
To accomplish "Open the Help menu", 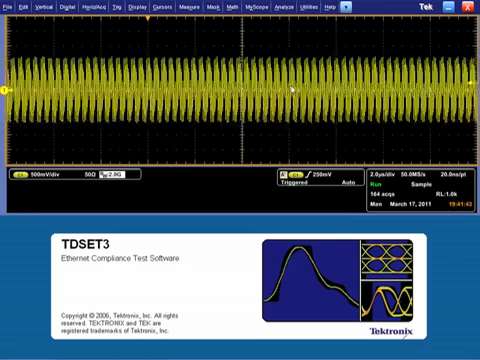I will pyautogui.click(x=330, y=7).
